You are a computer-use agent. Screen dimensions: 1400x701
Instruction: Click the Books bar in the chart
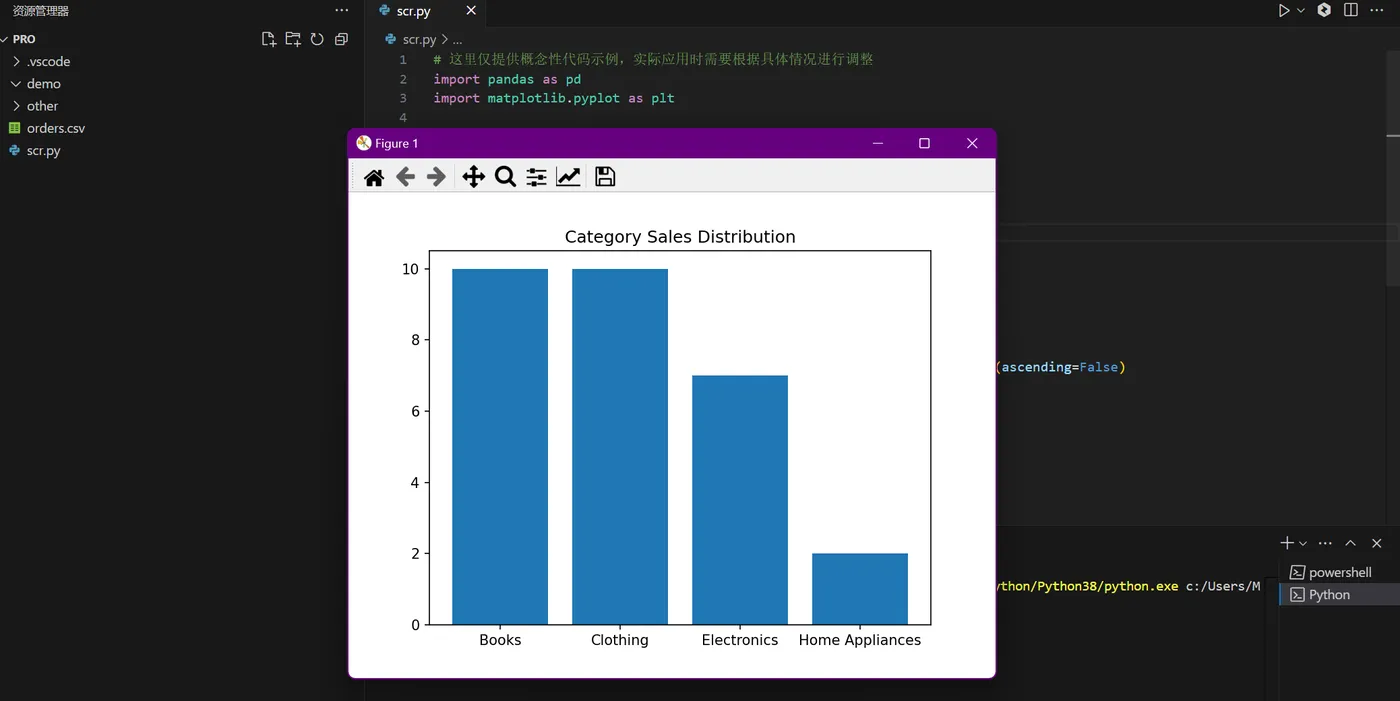[x=500, y=447]
